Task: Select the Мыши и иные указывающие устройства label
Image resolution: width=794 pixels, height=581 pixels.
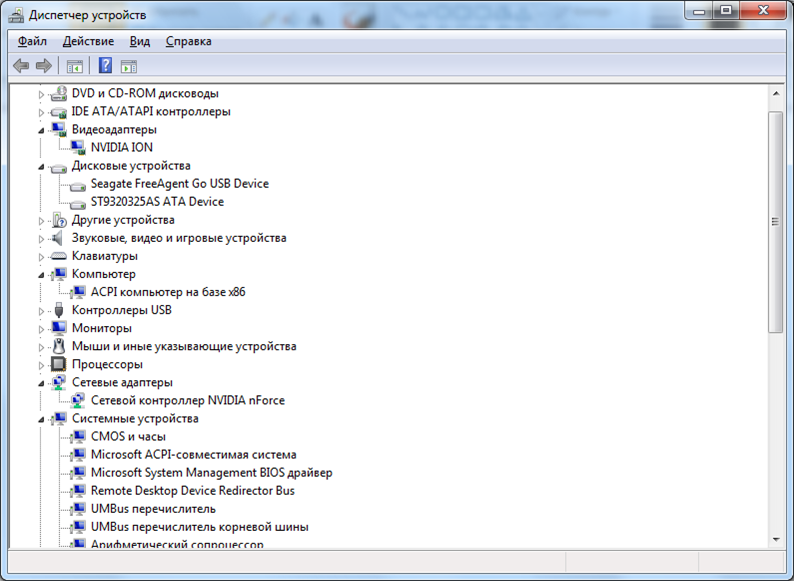Action: [184, 346]
